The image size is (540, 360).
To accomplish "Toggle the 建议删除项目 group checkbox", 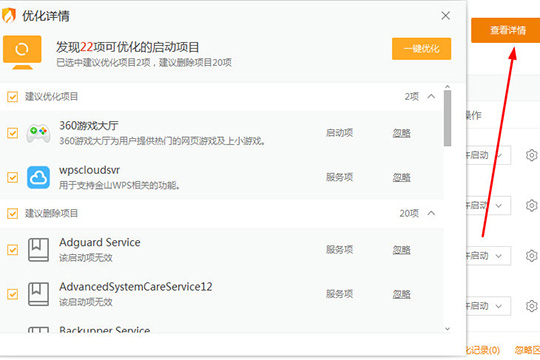I will pyautogui.click(x=12, y=214).
